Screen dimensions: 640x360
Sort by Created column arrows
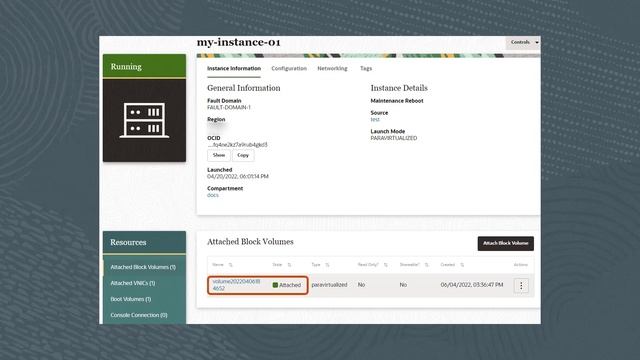462,265
